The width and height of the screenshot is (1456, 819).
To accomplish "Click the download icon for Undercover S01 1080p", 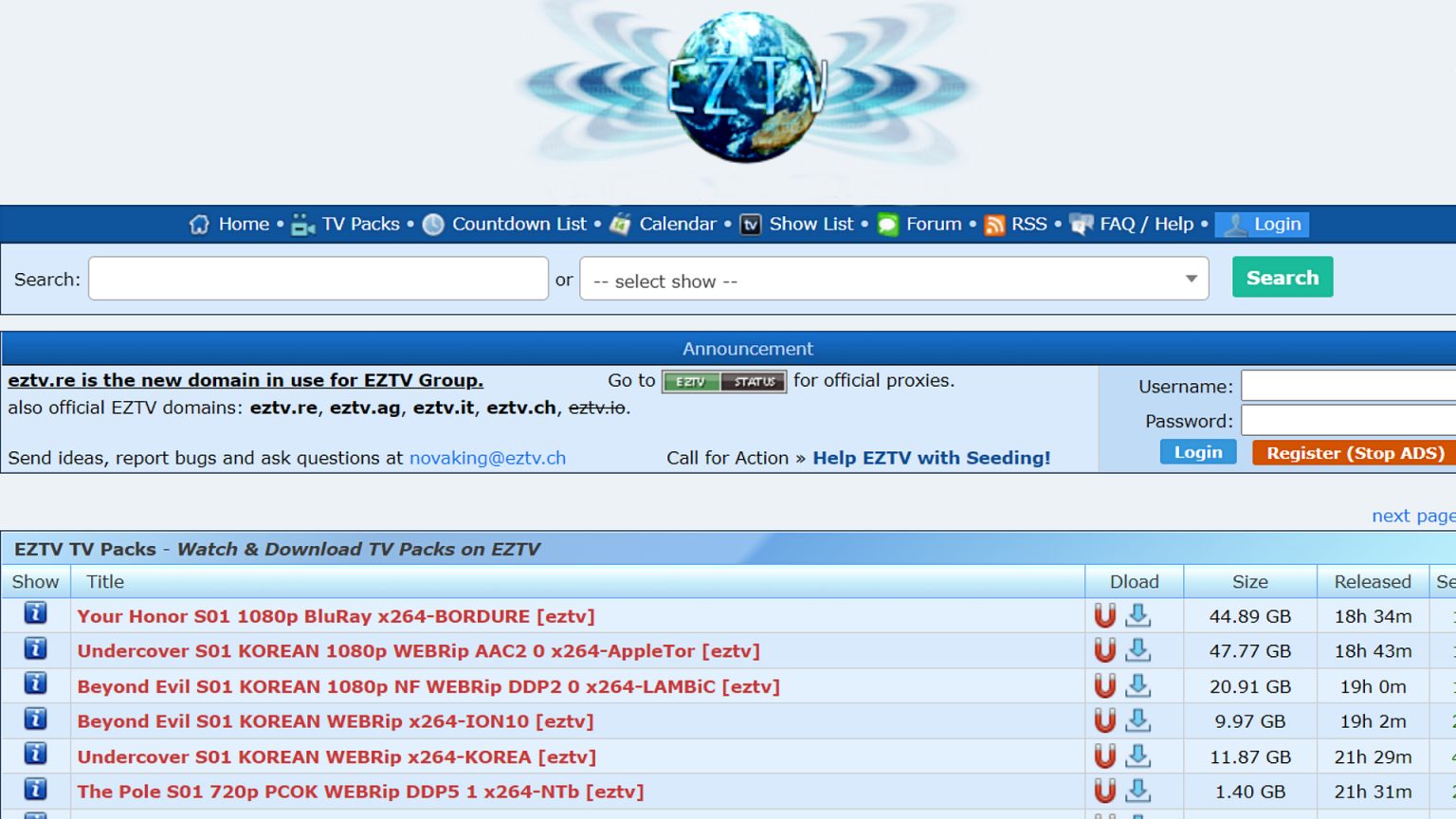I will tap(1137, 650).
